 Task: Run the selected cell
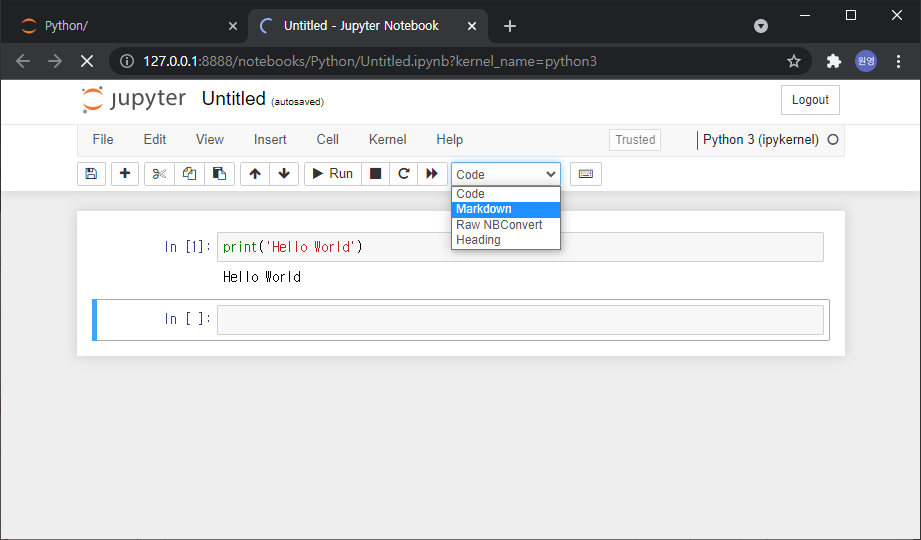332,174
